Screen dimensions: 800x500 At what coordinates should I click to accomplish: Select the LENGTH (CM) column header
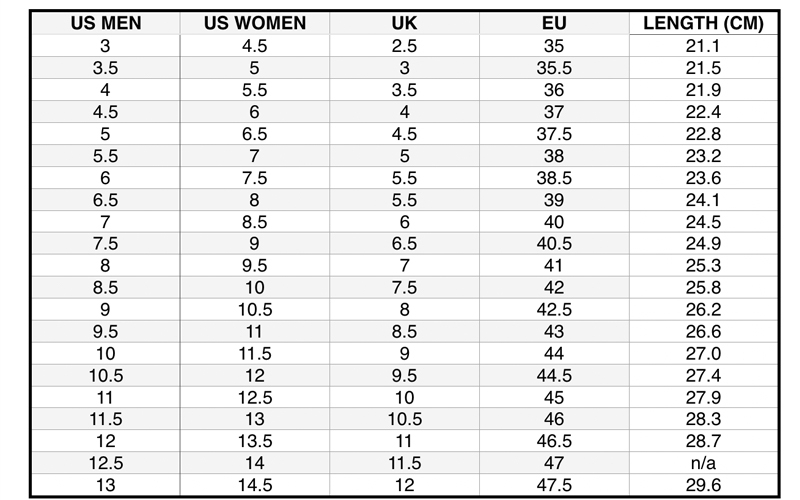pyautogui.click(x=703, y=23)
